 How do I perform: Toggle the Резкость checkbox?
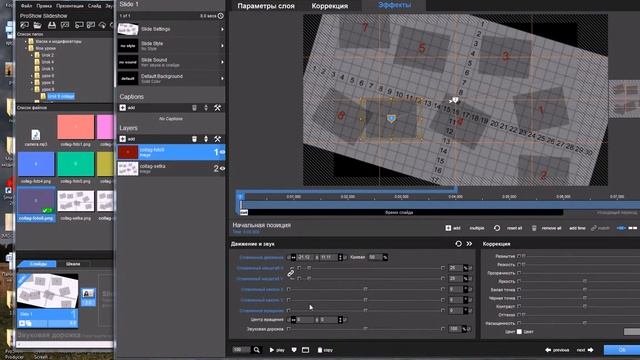point(519,264)
